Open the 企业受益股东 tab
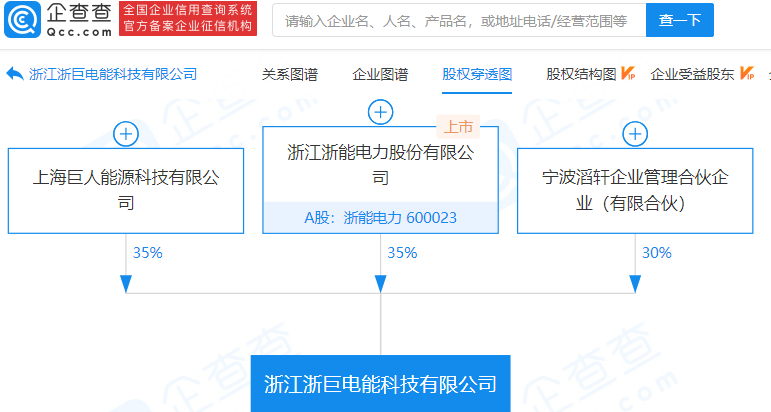 (x=692, y=74)
